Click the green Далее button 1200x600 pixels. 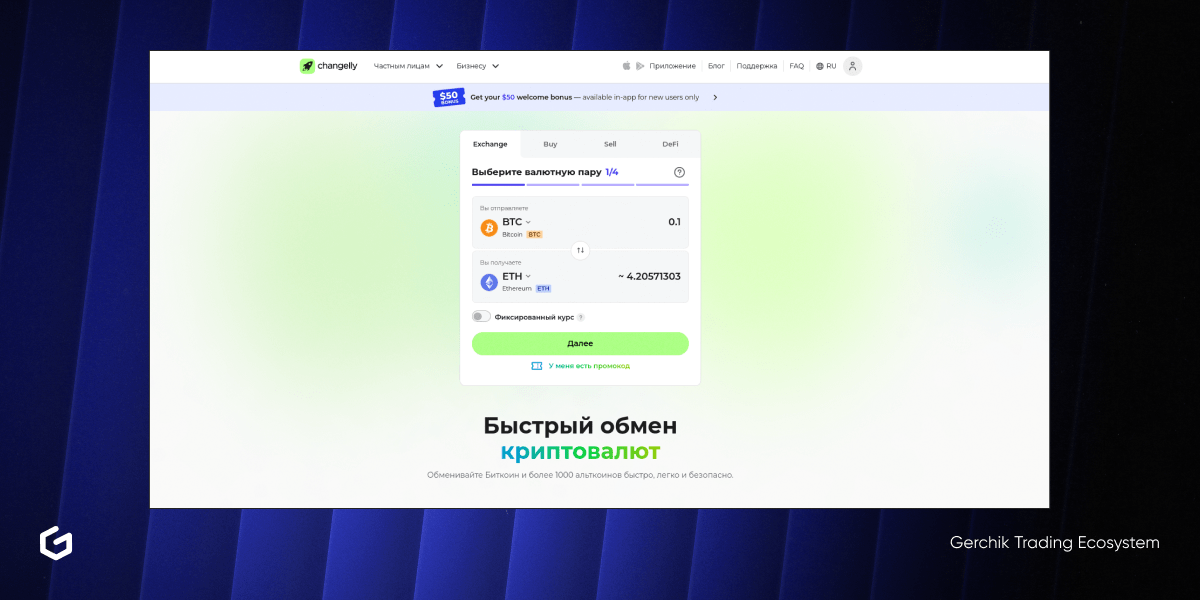point(580,343)
